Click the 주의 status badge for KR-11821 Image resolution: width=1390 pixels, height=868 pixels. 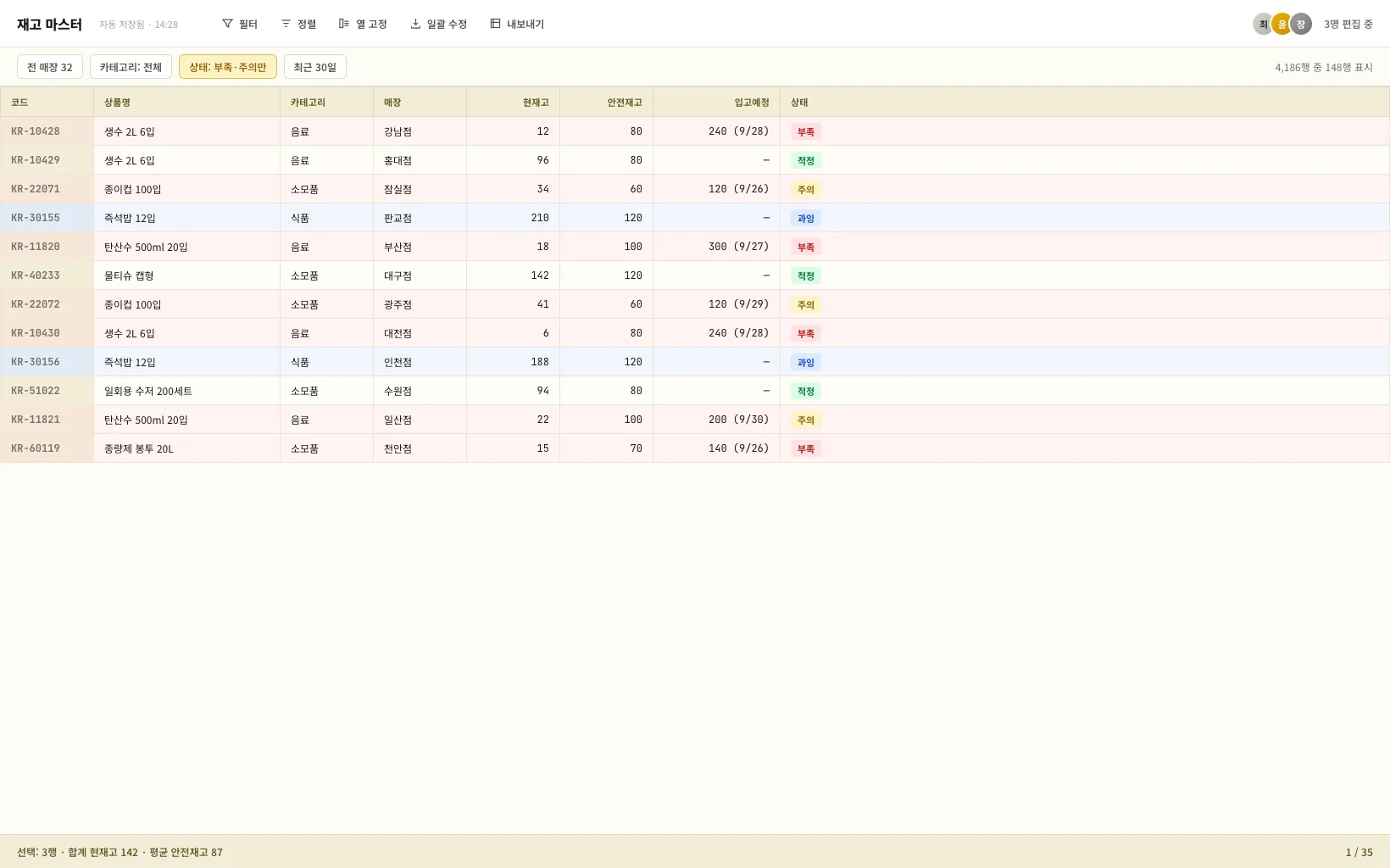tap(806, 420)
